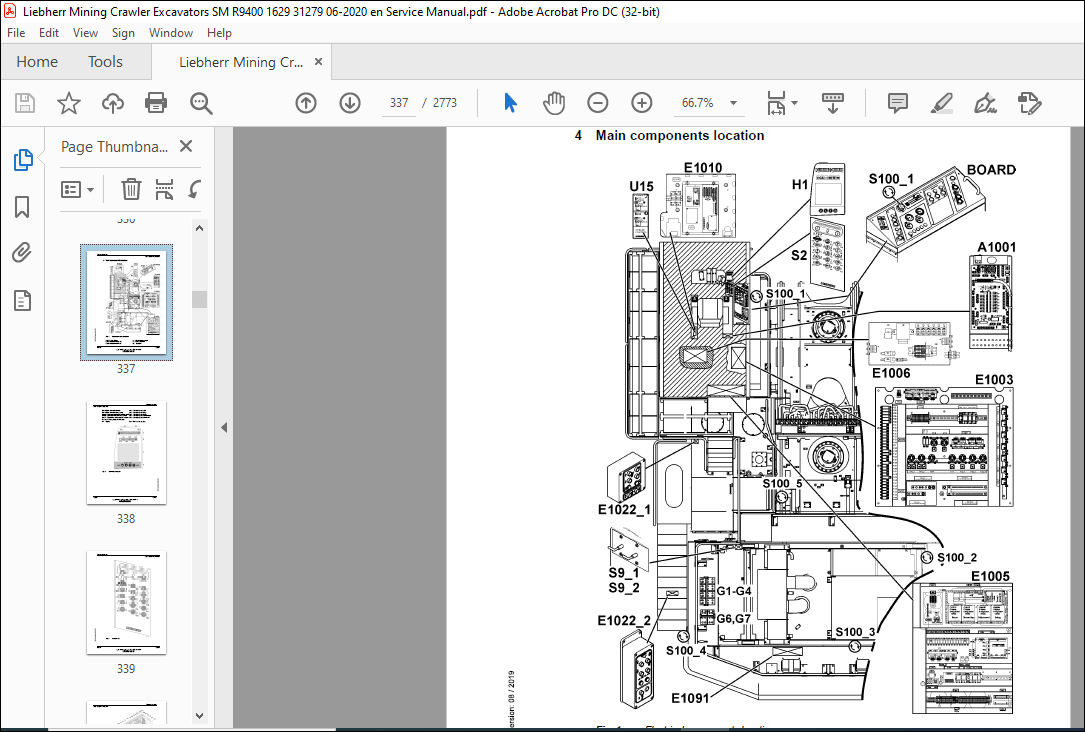Click the A1001 label in the diagram
The height and width of the screenshot is (732, 1085).
point(996,247)
